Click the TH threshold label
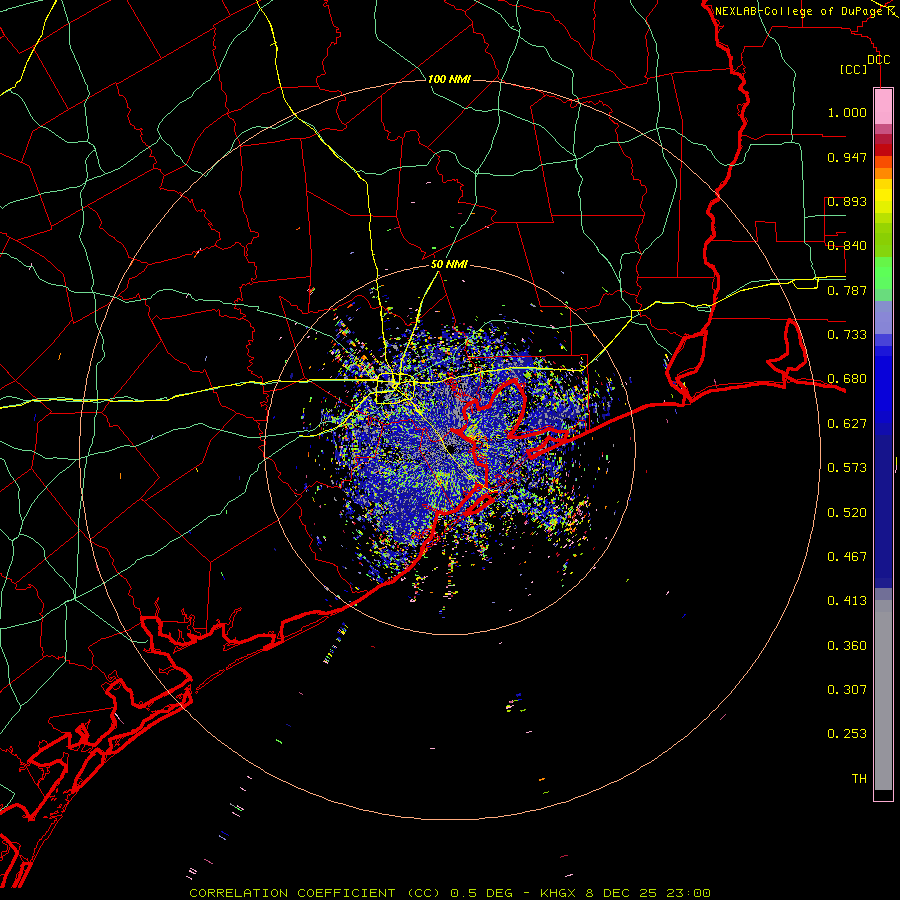This screenshot has height=900, width=900. (859, 779)
